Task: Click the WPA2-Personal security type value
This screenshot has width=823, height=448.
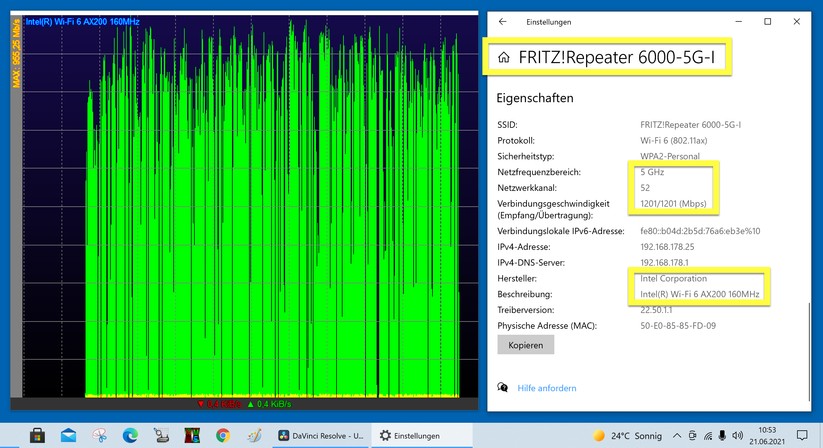Action: point(670,156)
